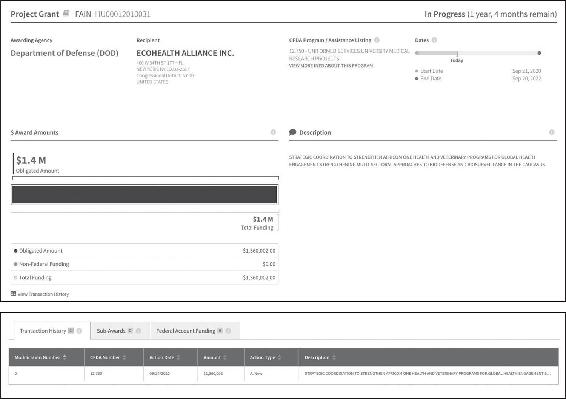Click the count badge on Federal Account Funding

click(220, 330)
